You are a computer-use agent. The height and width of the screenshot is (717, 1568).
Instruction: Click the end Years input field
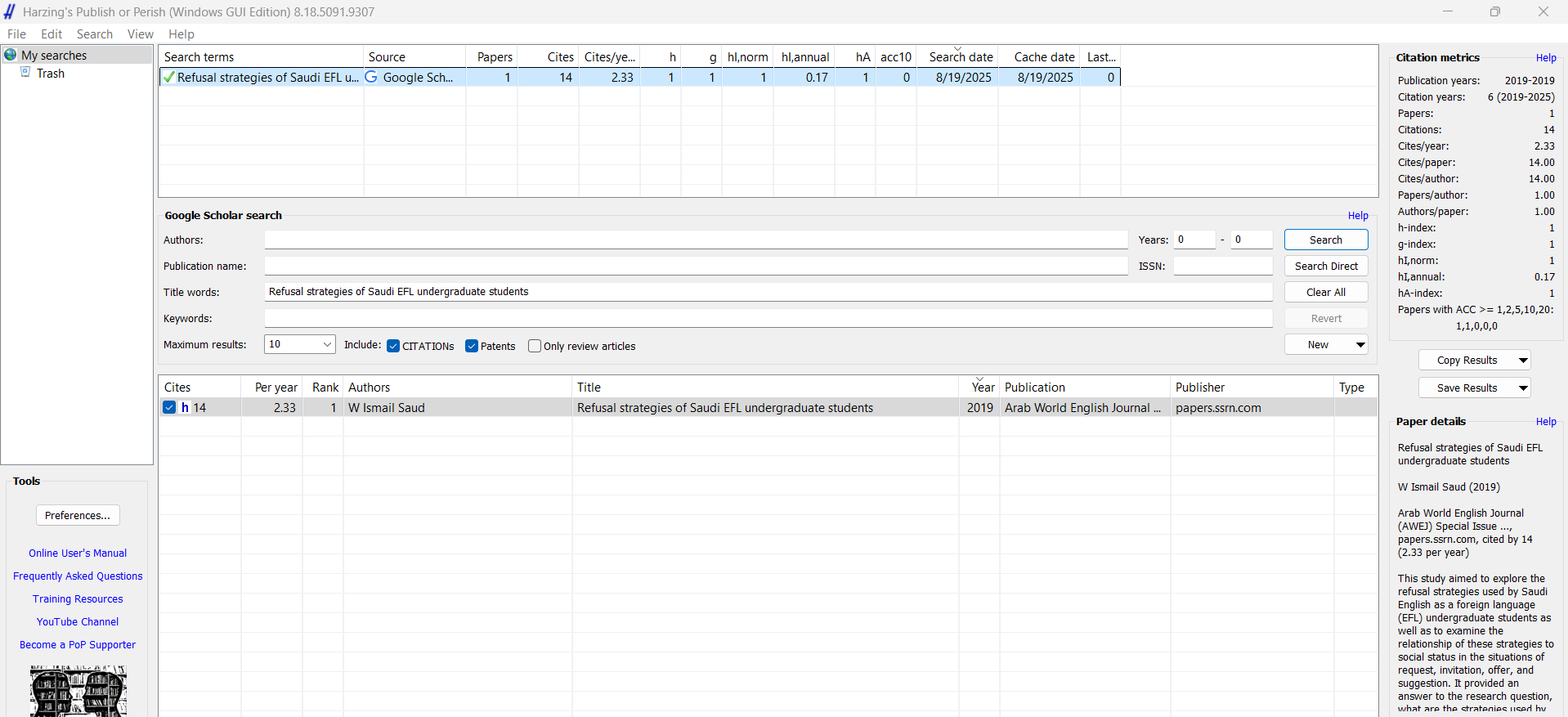pyautogui.click(x=1252, y=240)
